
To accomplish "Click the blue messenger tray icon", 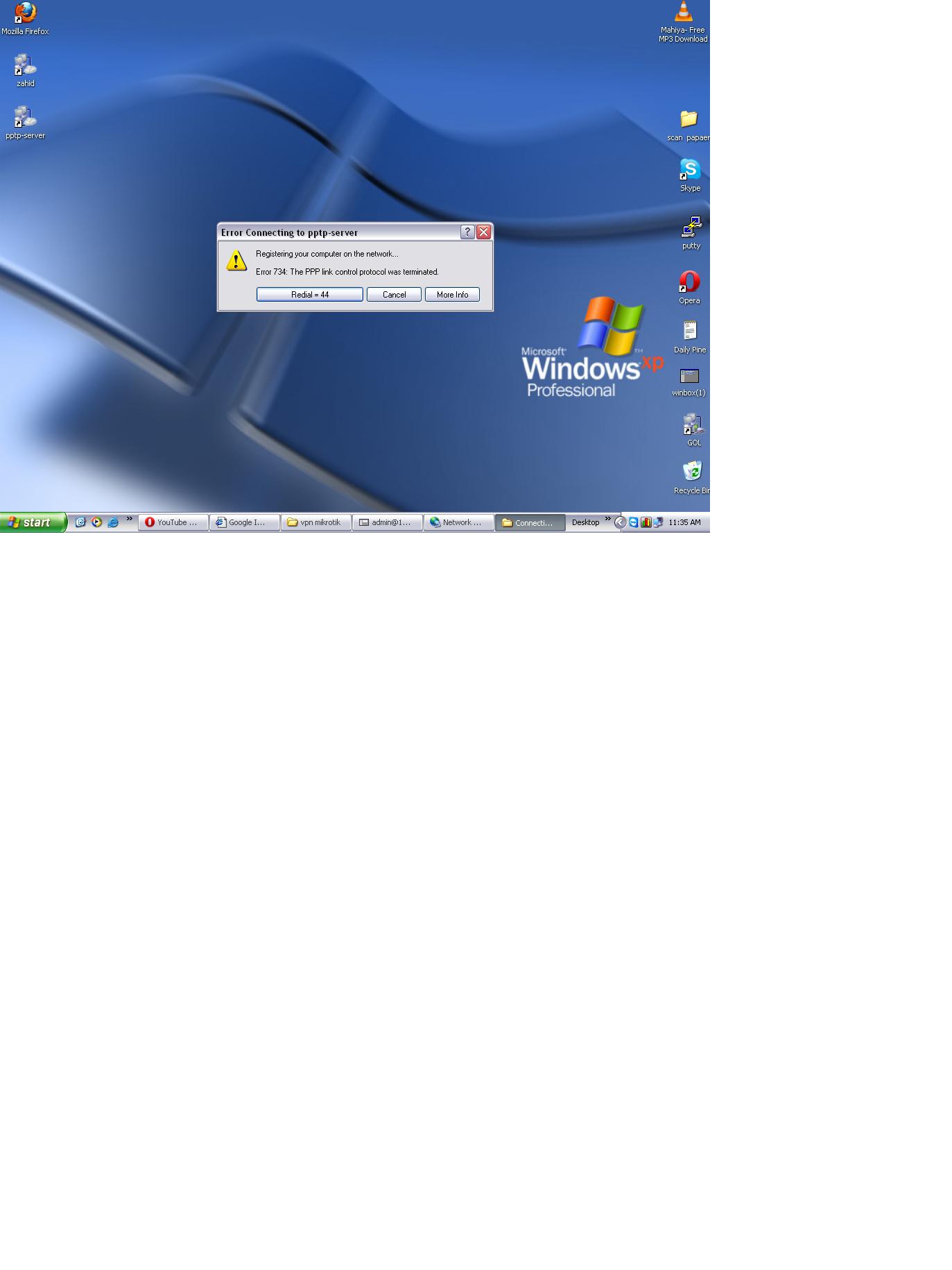I will tap(633, 522).
